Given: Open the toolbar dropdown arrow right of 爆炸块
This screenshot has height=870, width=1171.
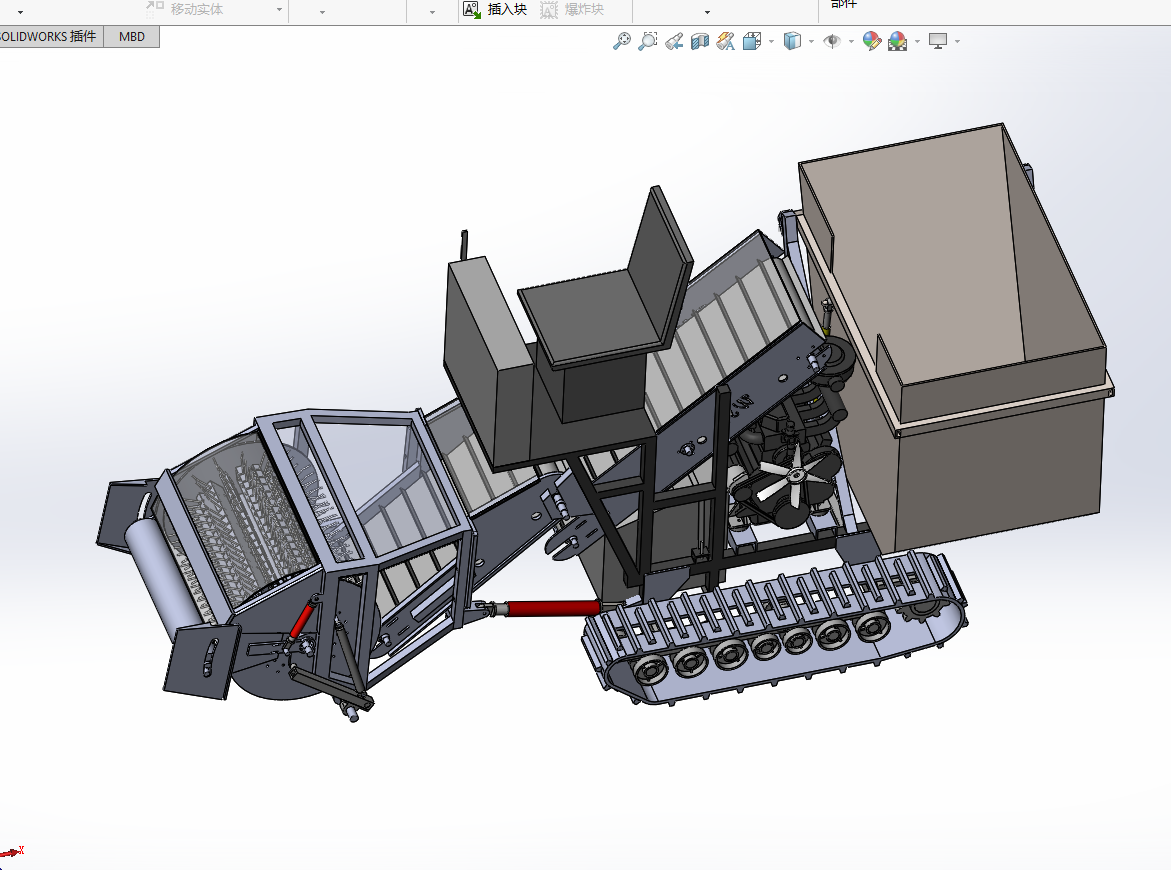Looking at the screenshot, I should [707, 12].
